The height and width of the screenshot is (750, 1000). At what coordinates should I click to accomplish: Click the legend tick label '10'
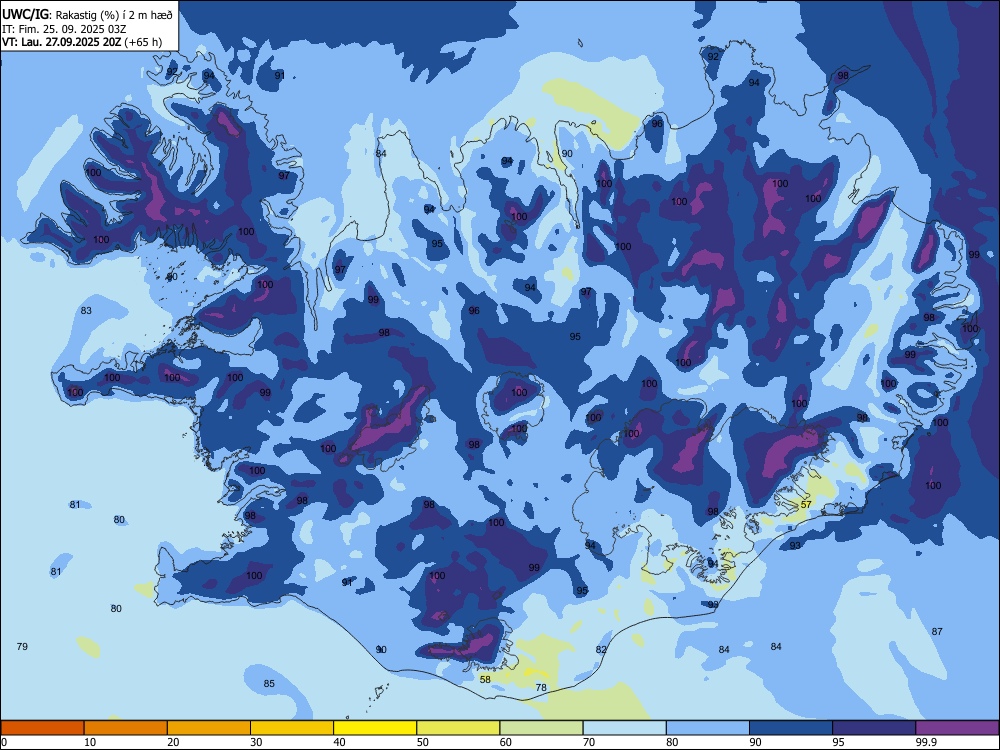[90, 742]
